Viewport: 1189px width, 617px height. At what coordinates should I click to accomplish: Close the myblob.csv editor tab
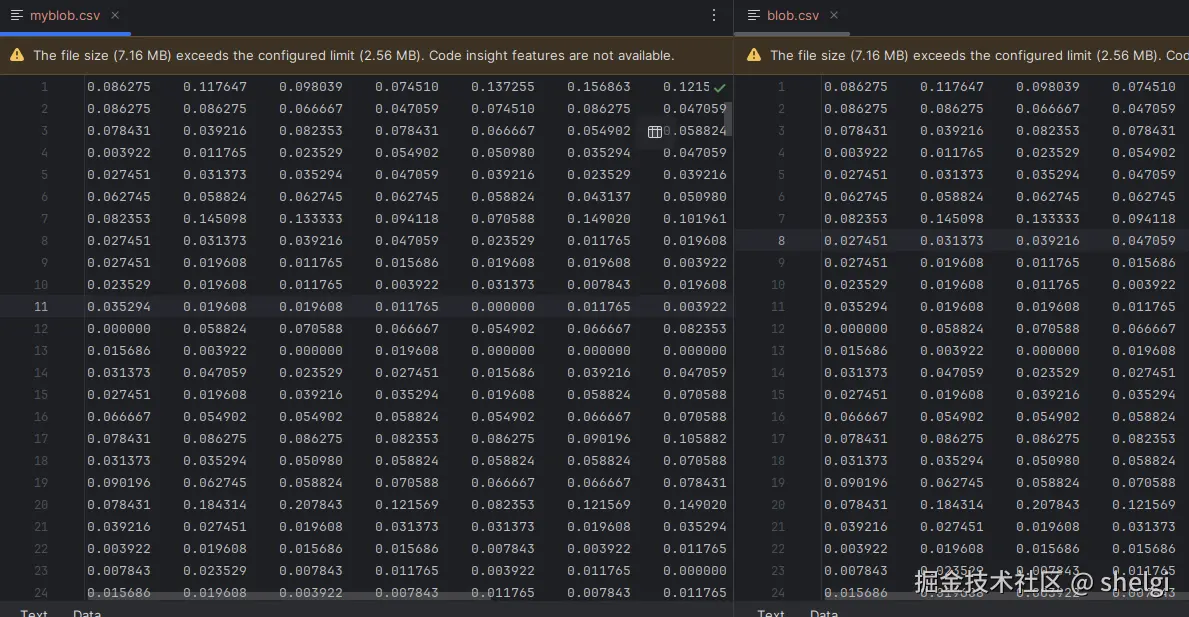(x=115, y=15)
